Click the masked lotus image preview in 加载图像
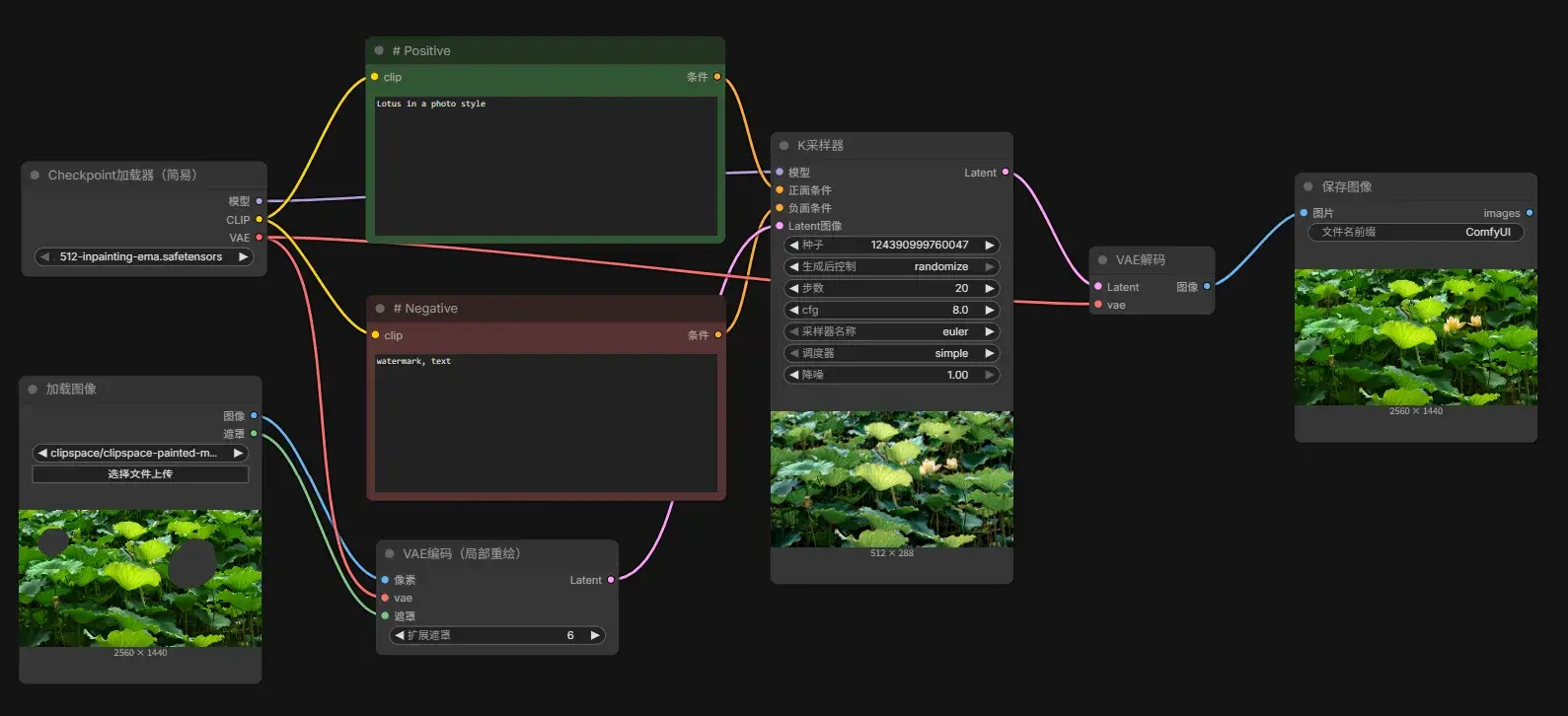1568x716 pixels. pyautogui.click(x=140, y=578)
